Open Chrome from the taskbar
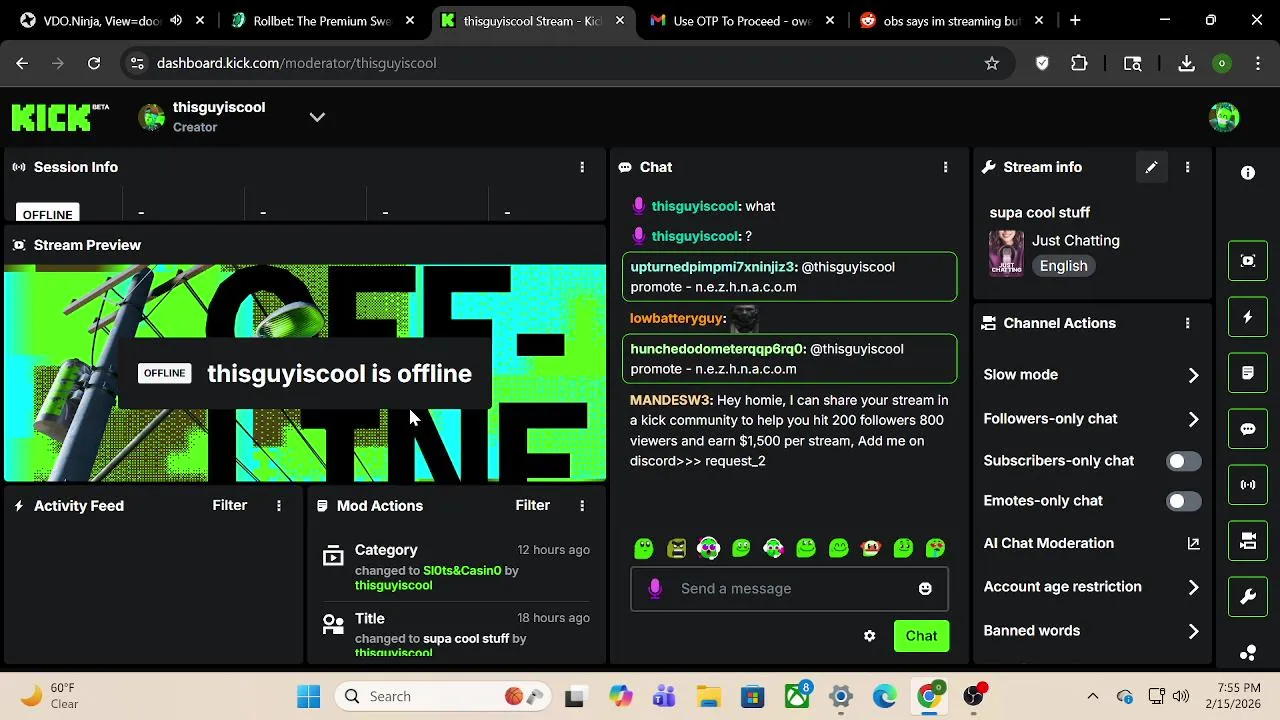 coord(929,697)
